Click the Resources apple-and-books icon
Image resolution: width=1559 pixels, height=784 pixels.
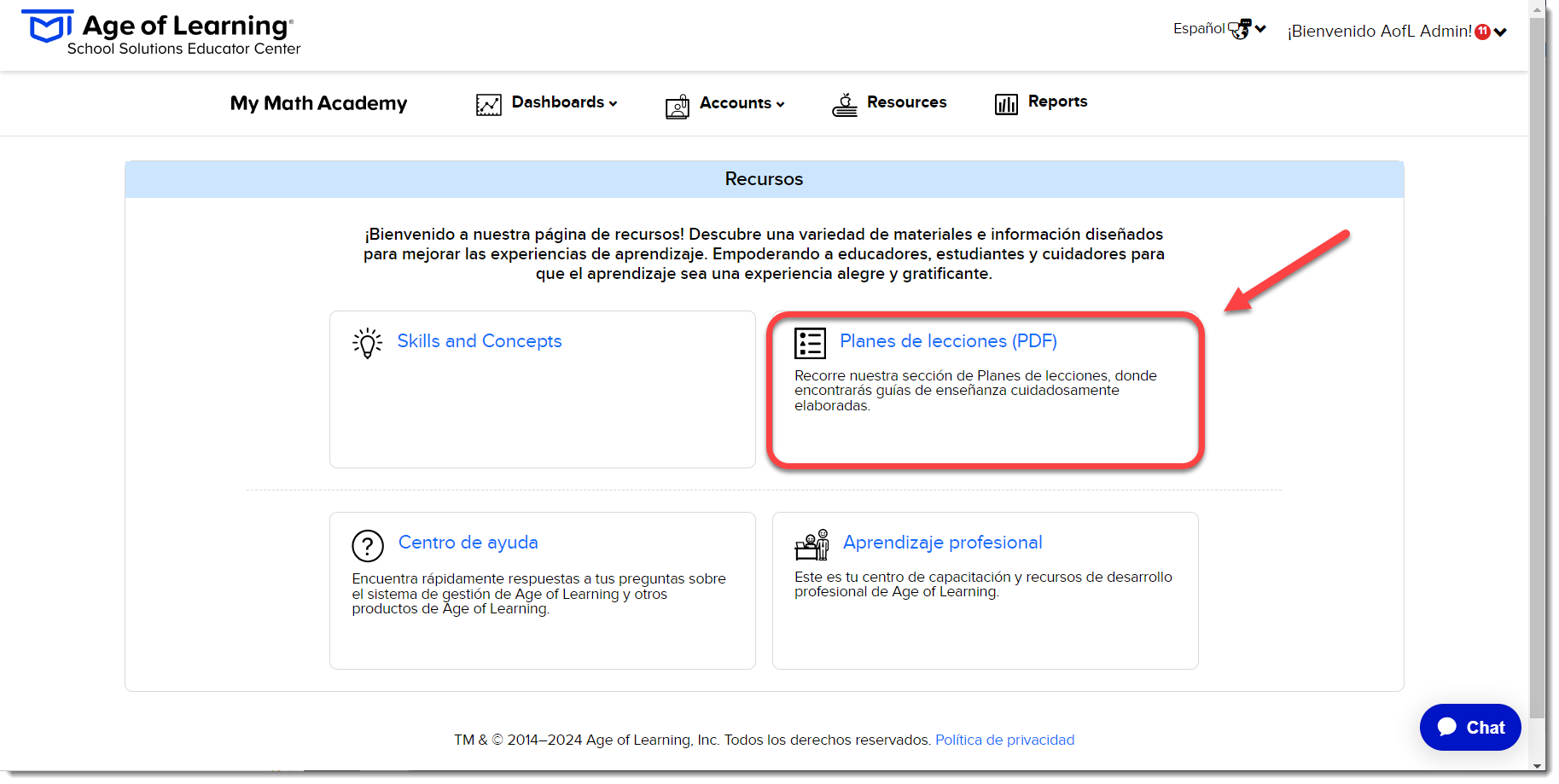point(845,105)
